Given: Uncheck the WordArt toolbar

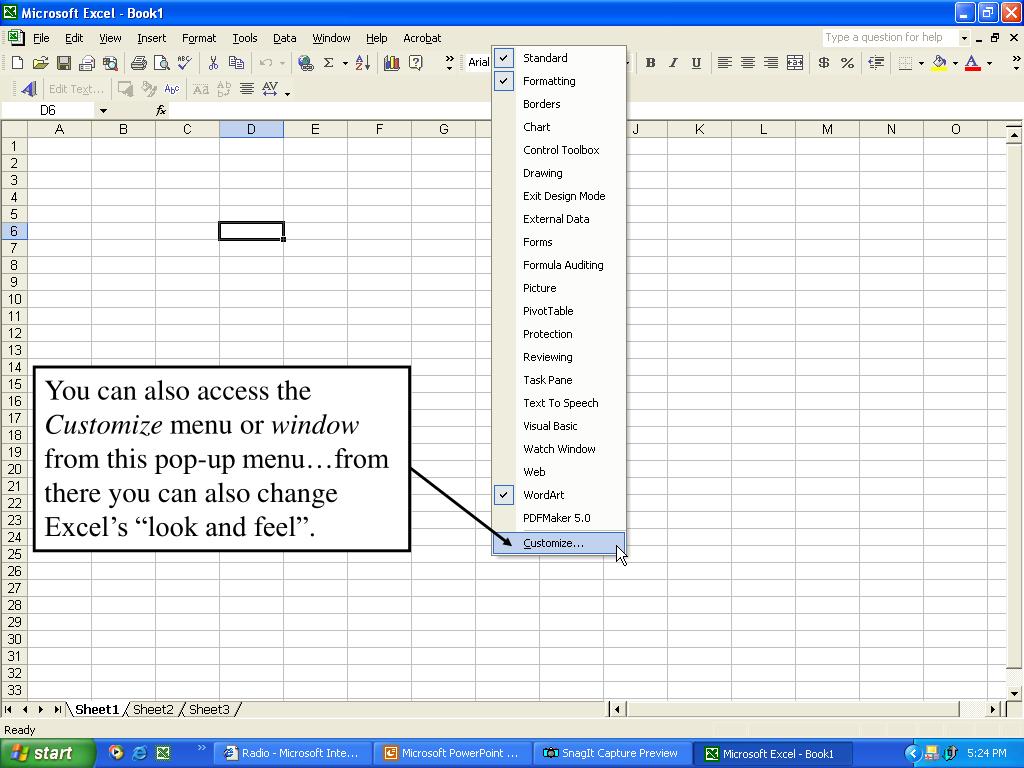Looking at the screenshot, I should coord(559,495).
